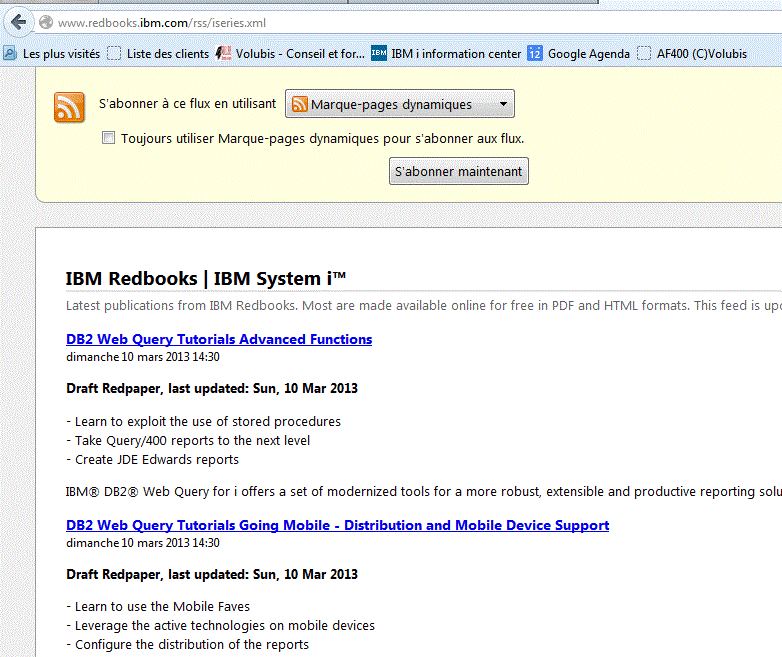The width and height of the screenshot is (782, 657).
Task: Open the 'Volubis - Conseil et for...' bookmark
Action: coord(290,53)
